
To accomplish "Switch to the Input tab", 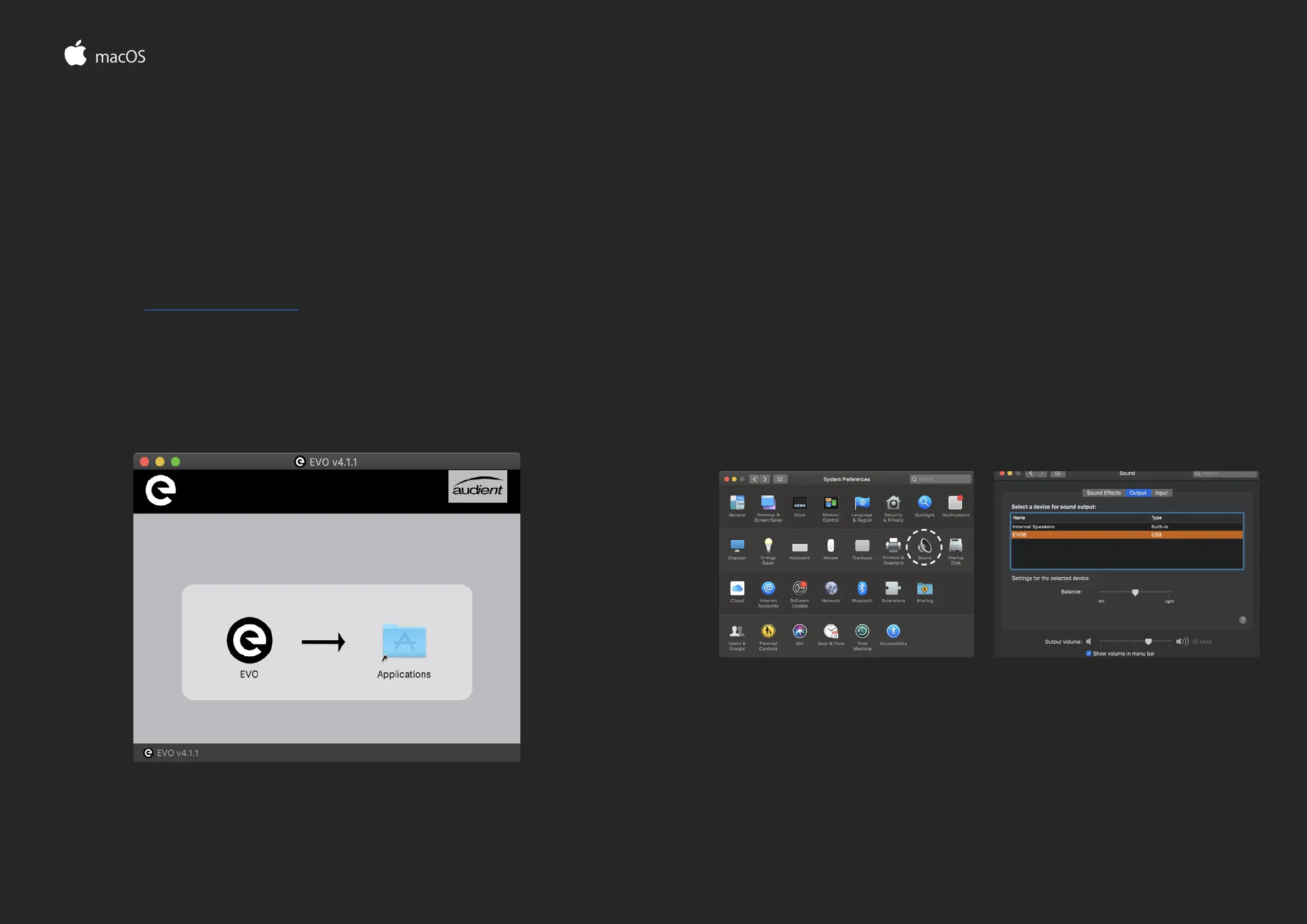I will pyautogui.click(x=1160, y=493).
